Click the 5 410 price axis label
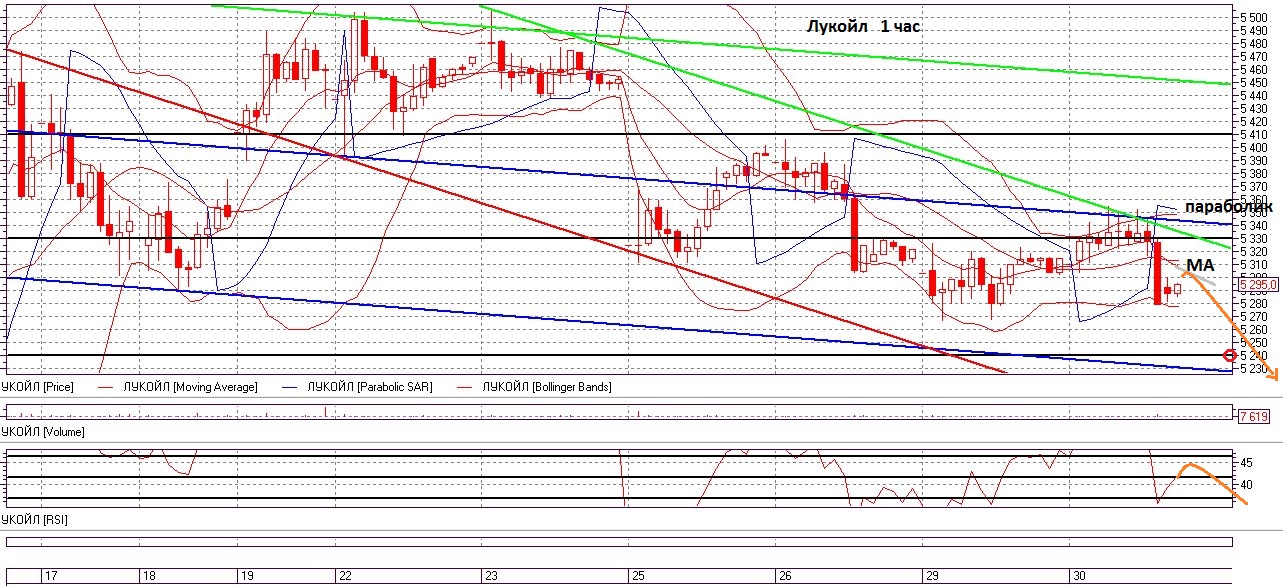The height and width of the screenshot is (586, 1283). (x=1255, y=134)
